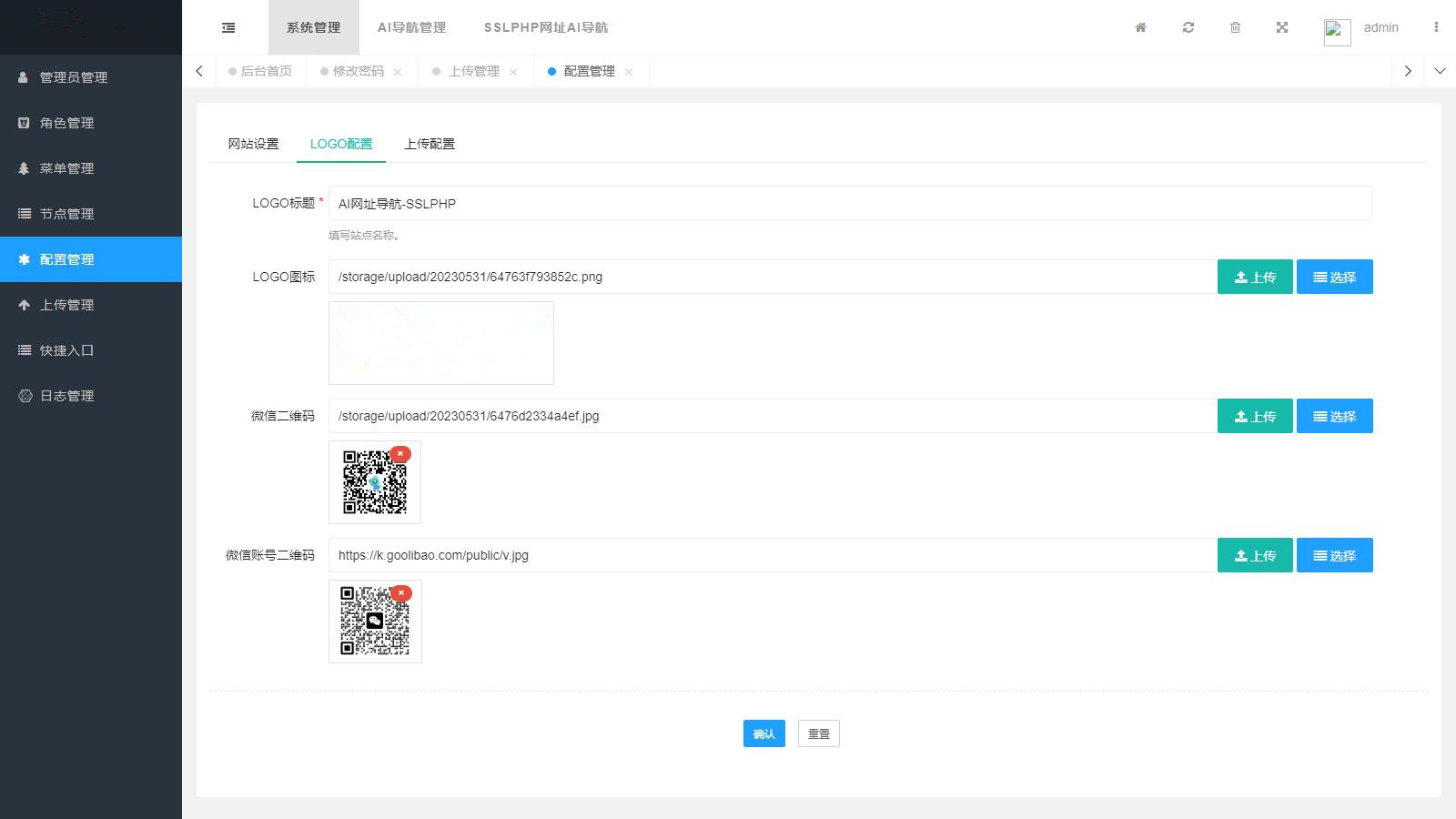Switch to AI导航管理 top menu
This screenshot has height=819, width=1456.
point(411,27)
